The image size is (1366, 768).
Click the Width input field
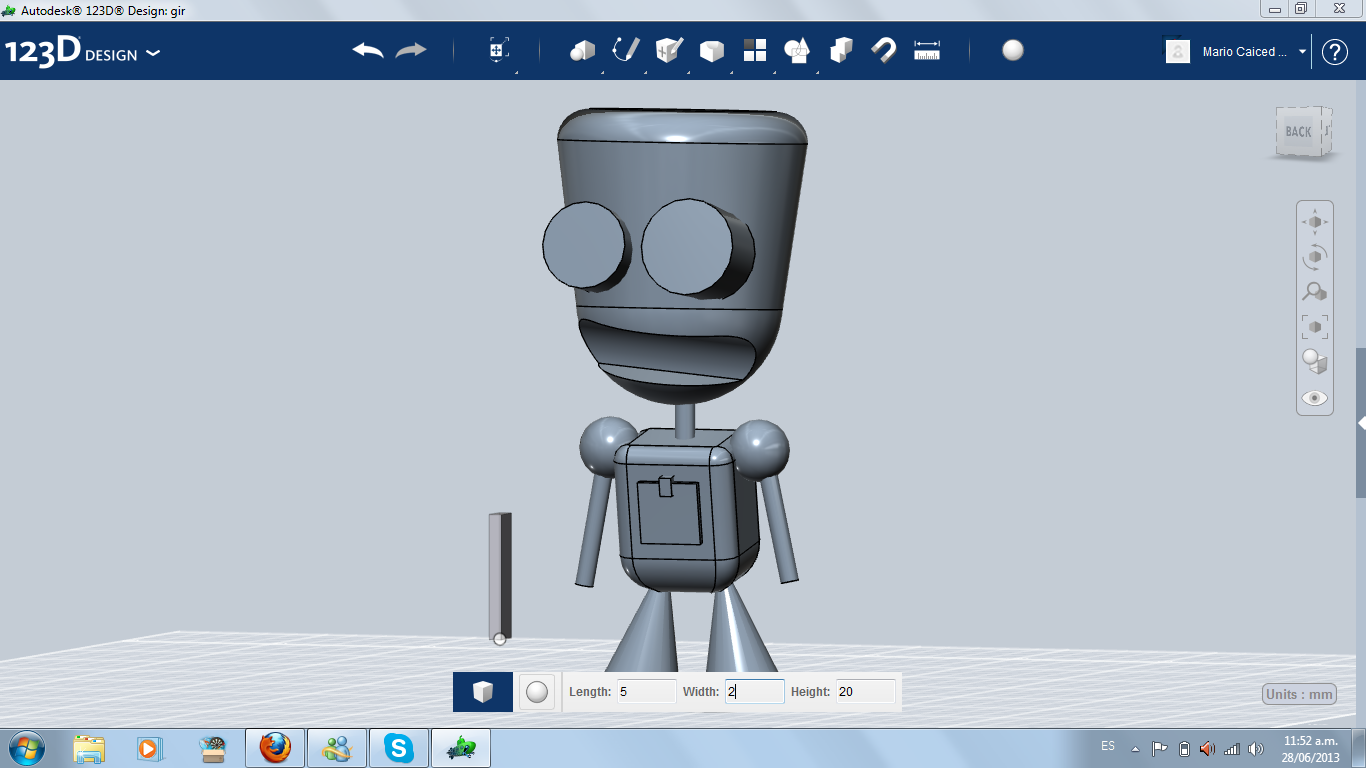[755, 691]
